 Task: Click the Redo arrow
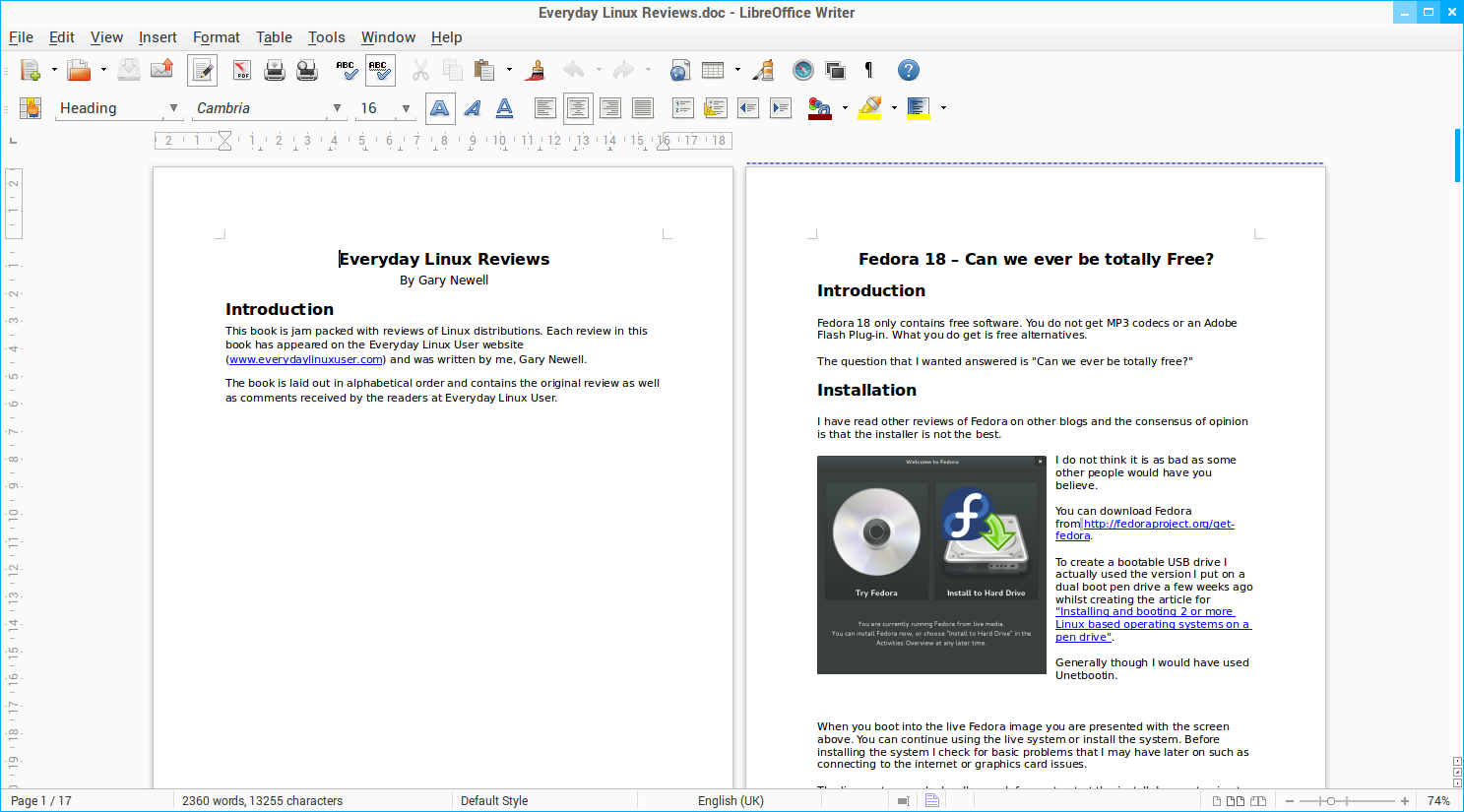pos(623,70)
